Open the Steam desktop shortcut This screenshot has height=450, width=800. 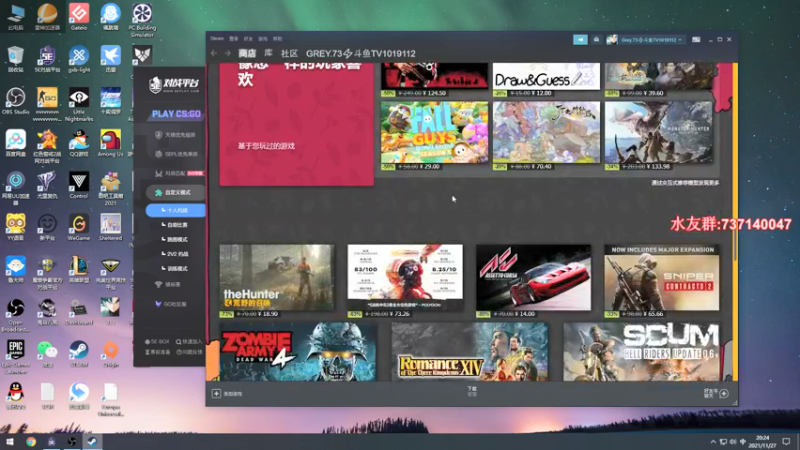(79, 354)
